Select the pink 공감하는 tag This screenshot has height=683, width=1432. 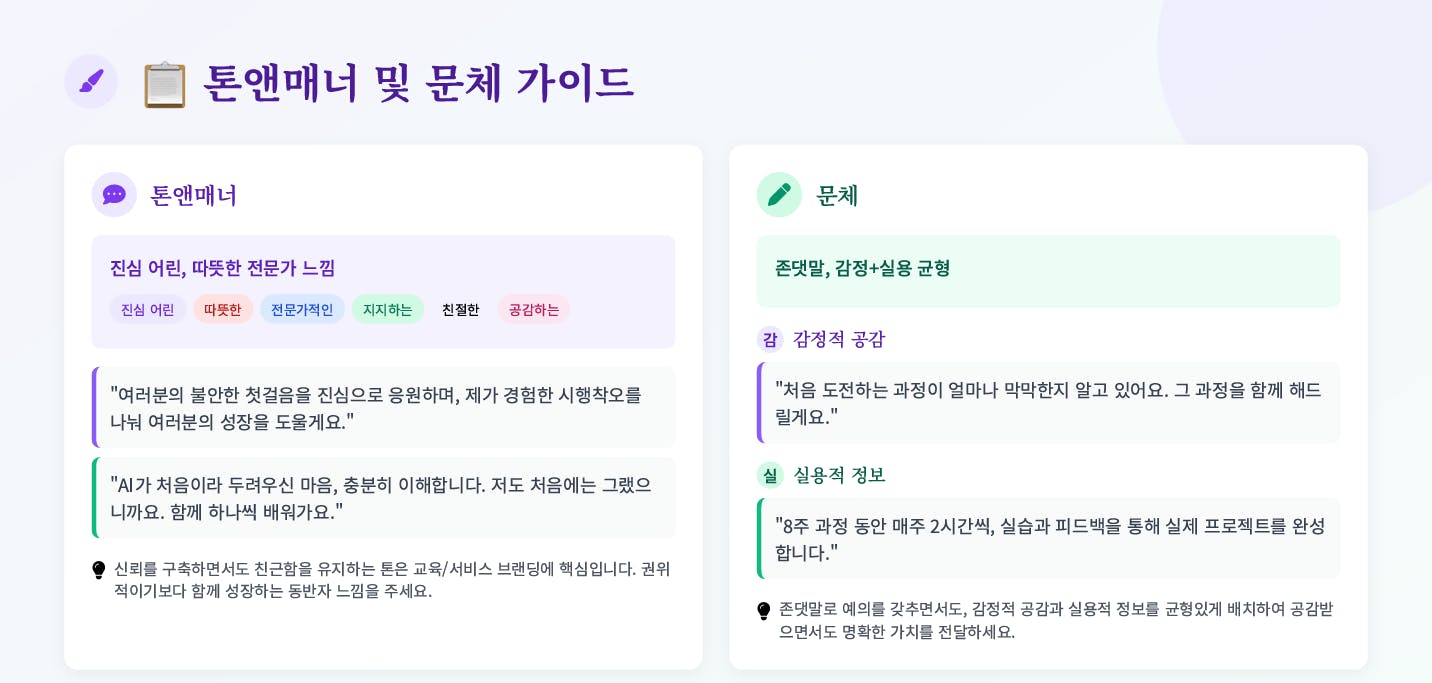[x=534, y=309]
